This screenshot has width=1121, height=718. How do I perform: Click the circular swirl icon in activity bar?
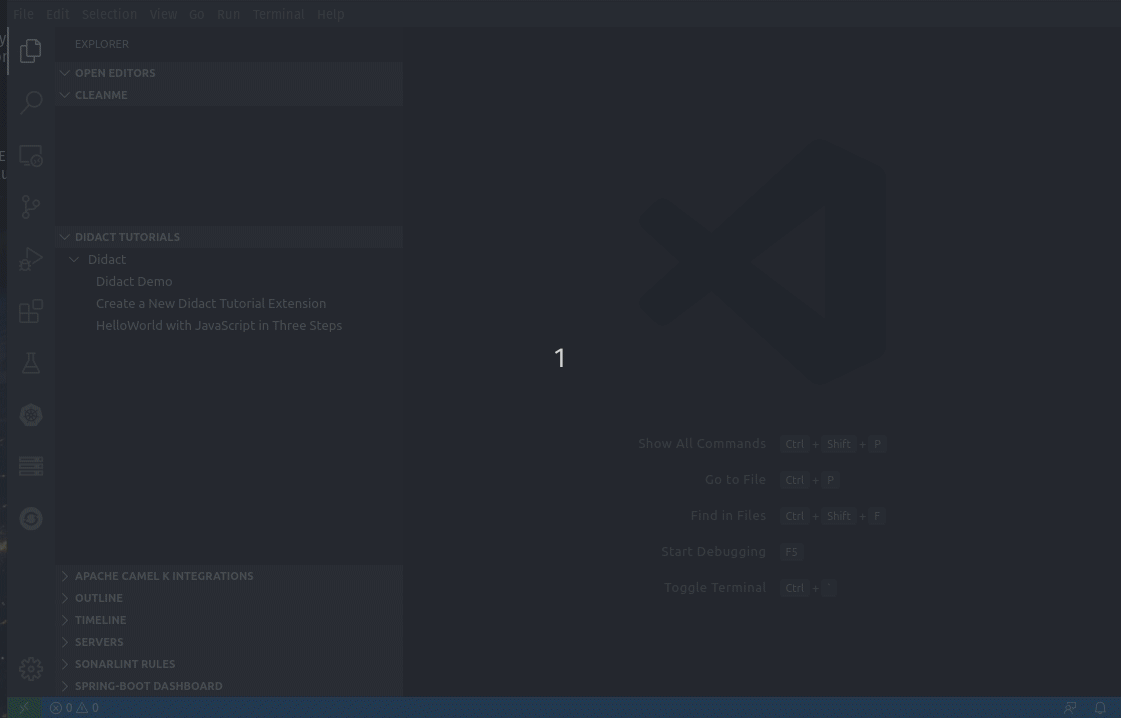tap(31, 518)
